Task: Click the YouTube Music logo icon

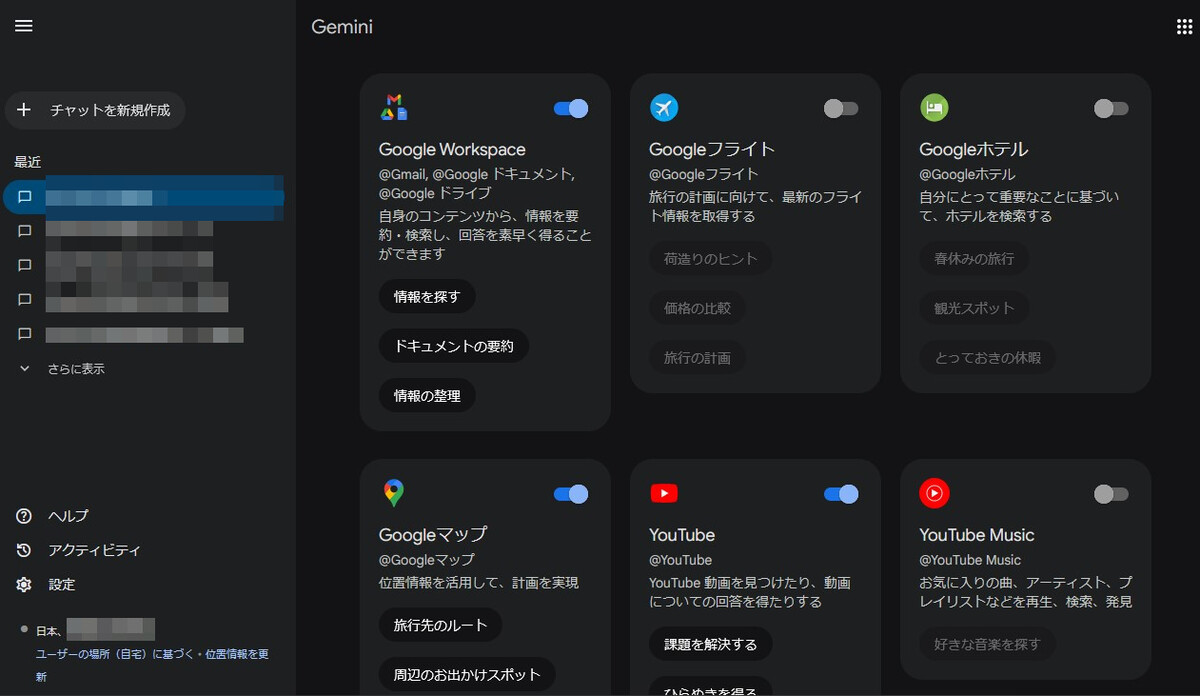Action: [934, 493]
